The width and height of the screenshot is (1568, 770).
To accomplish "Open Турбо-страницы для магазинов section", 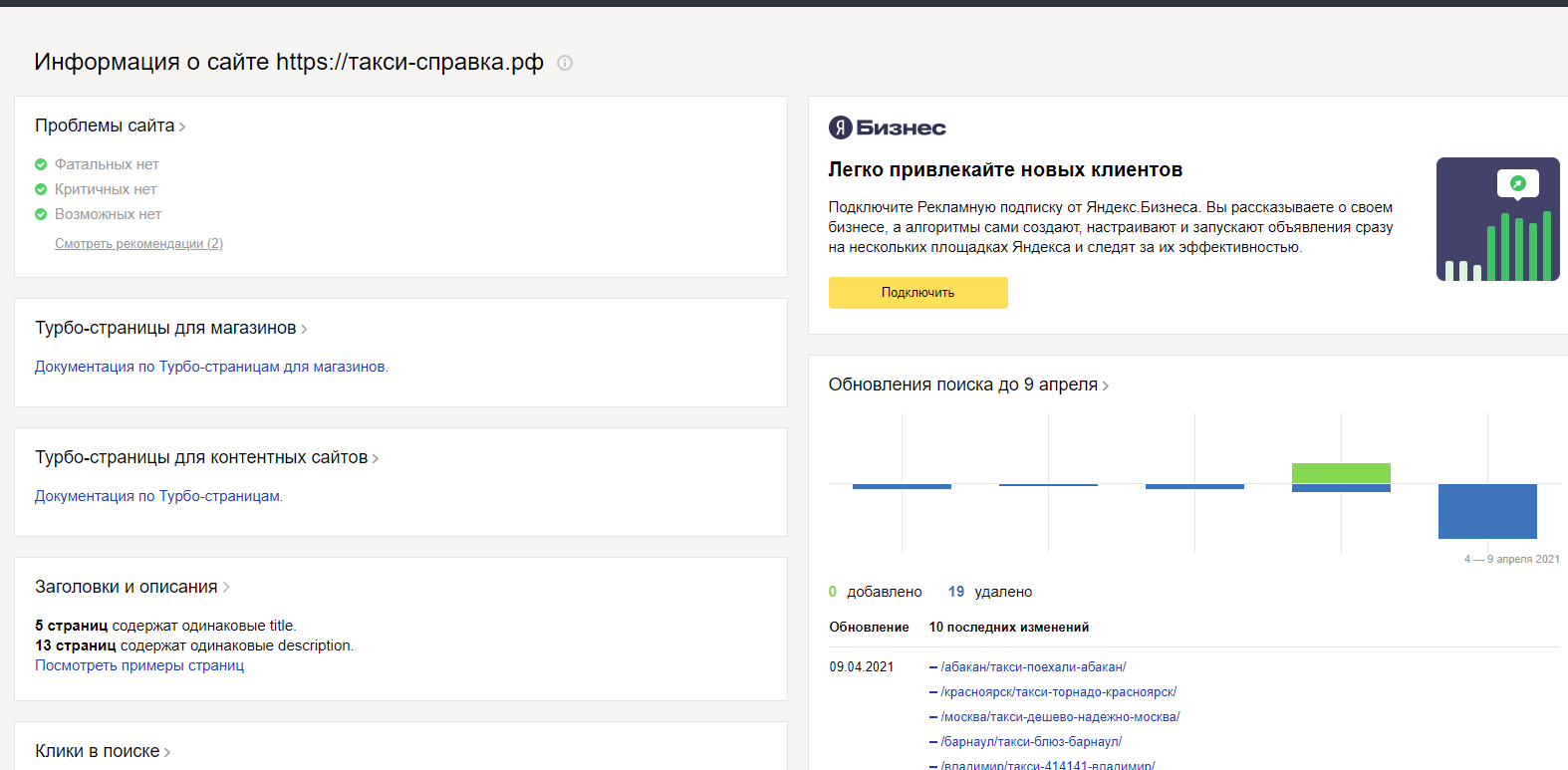I will coord(171,328).
